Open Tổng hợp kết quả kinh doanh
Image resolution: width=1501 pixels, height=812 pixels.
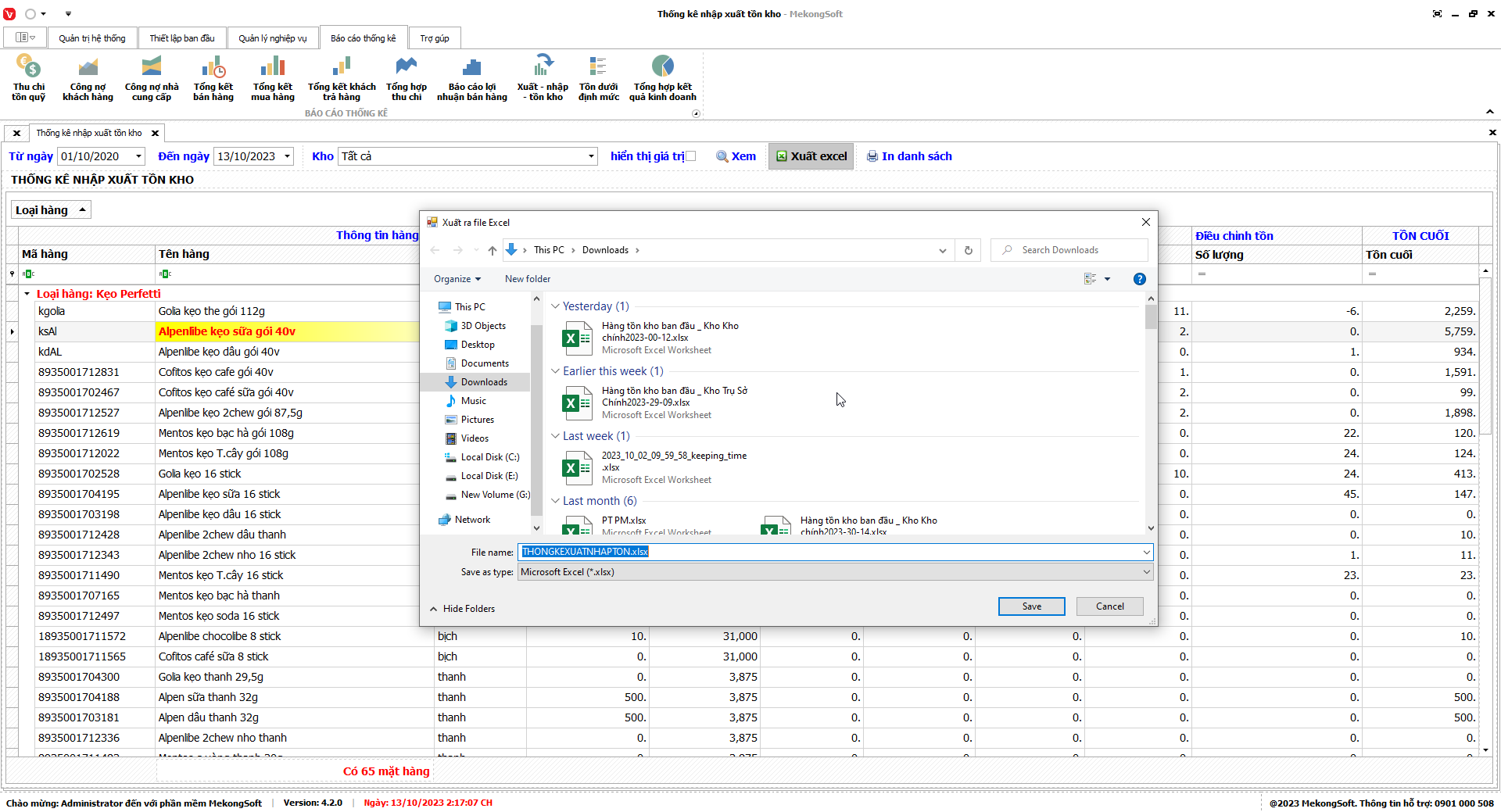662,78
